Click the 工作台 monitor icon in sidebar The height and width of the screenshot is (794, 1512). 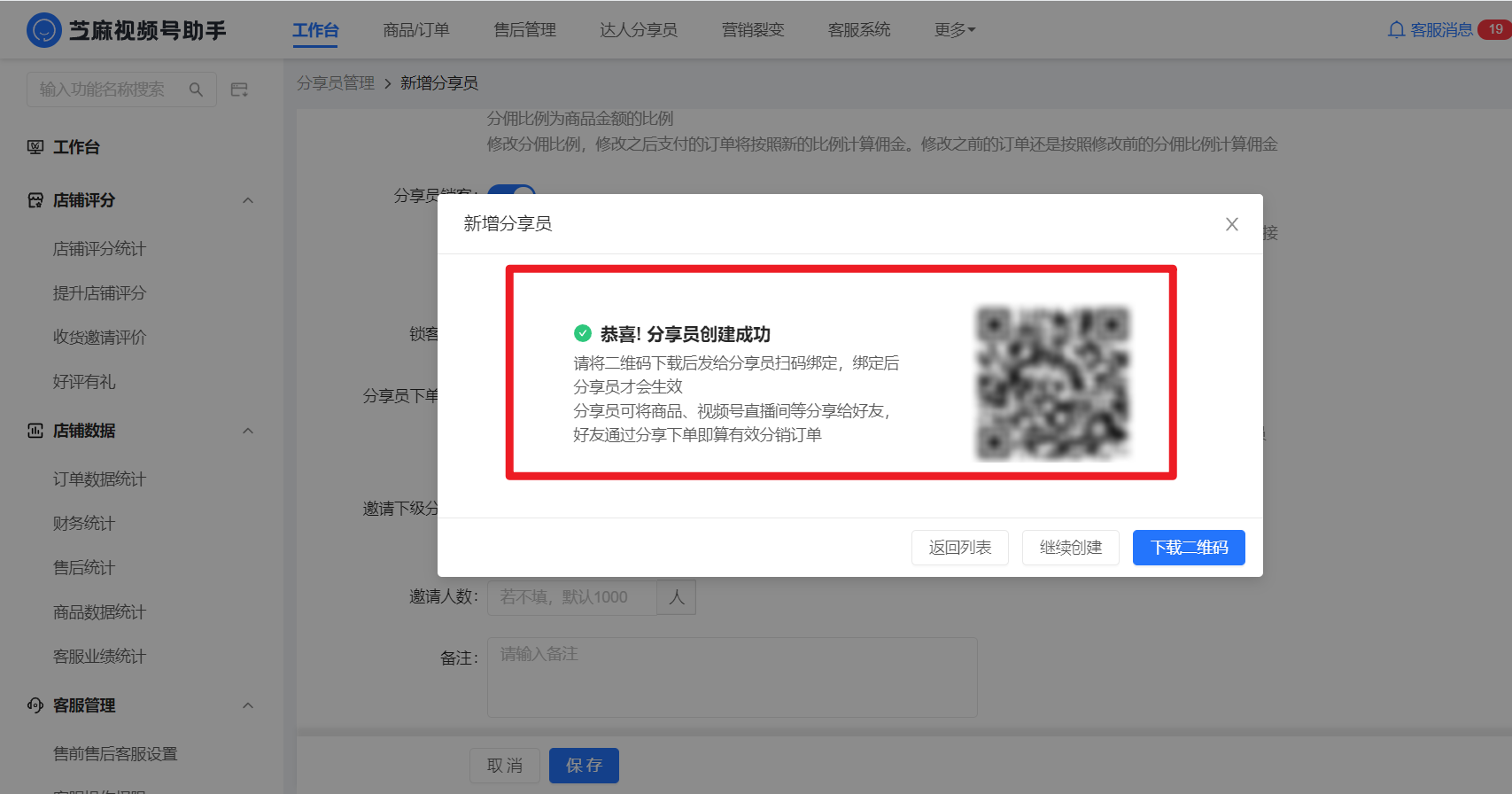[35, 147]
